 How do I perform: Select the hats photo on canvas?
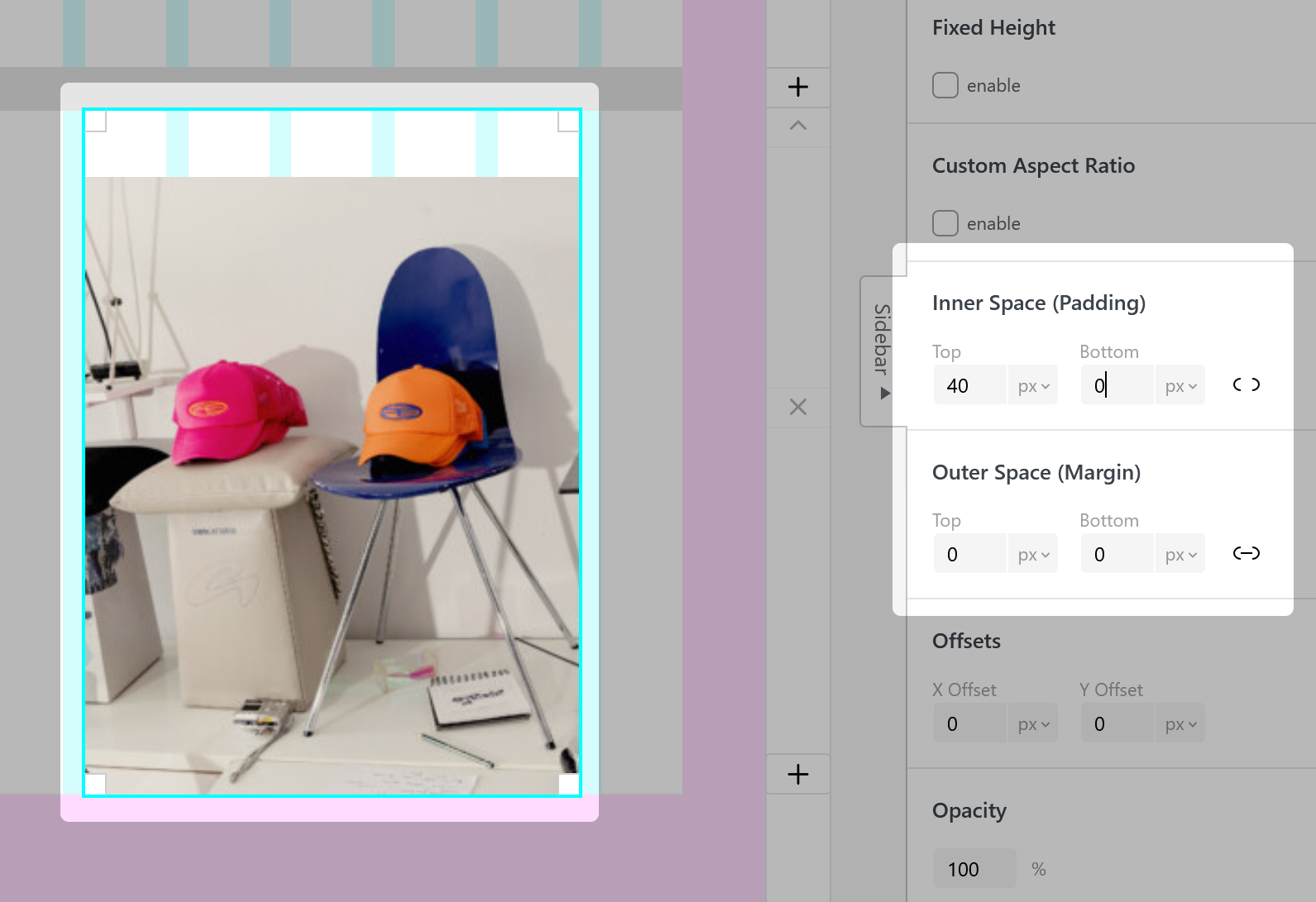tap(332, 480)
